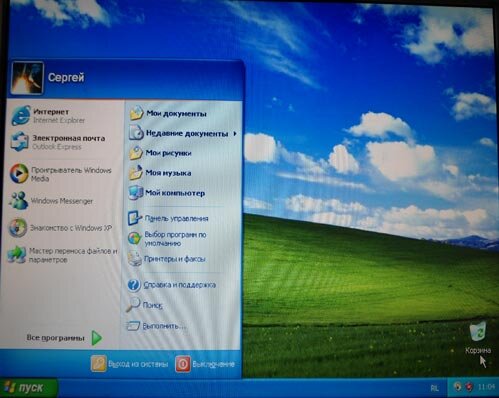Launch Outlook Express e-mail icon

(20, 142)
